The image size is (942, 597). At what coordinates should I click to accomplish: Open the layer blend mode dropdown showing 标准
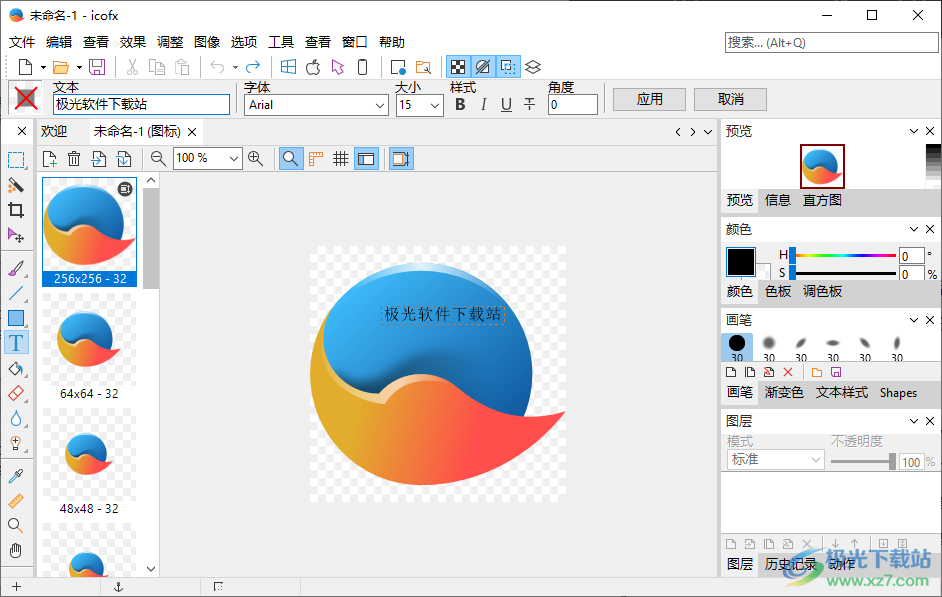[x=774, y=459]
